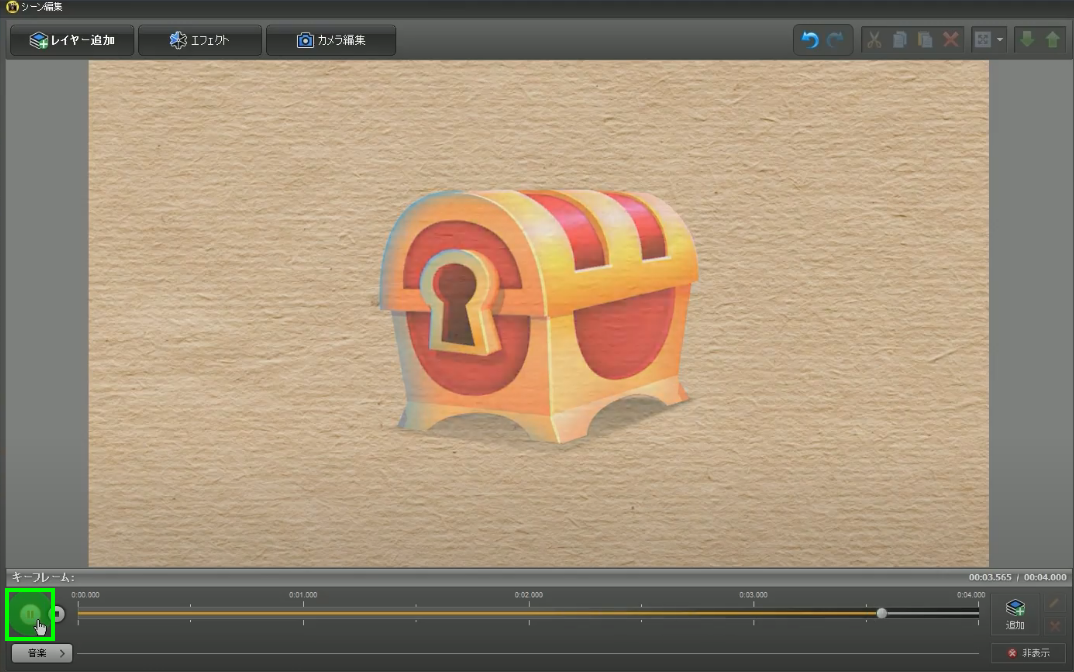The height and width of the screenshot is (672, 1074).
Task: Stop playback with the stop button
Action: point(58,614)
